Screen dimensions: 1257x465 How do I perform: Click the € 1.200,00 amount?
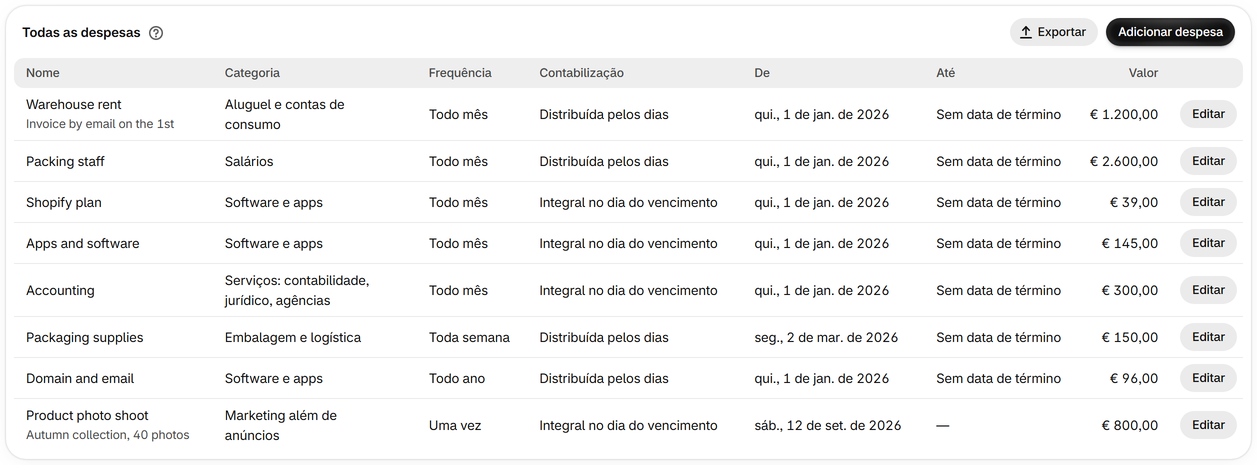click(x=1124, y=114)
